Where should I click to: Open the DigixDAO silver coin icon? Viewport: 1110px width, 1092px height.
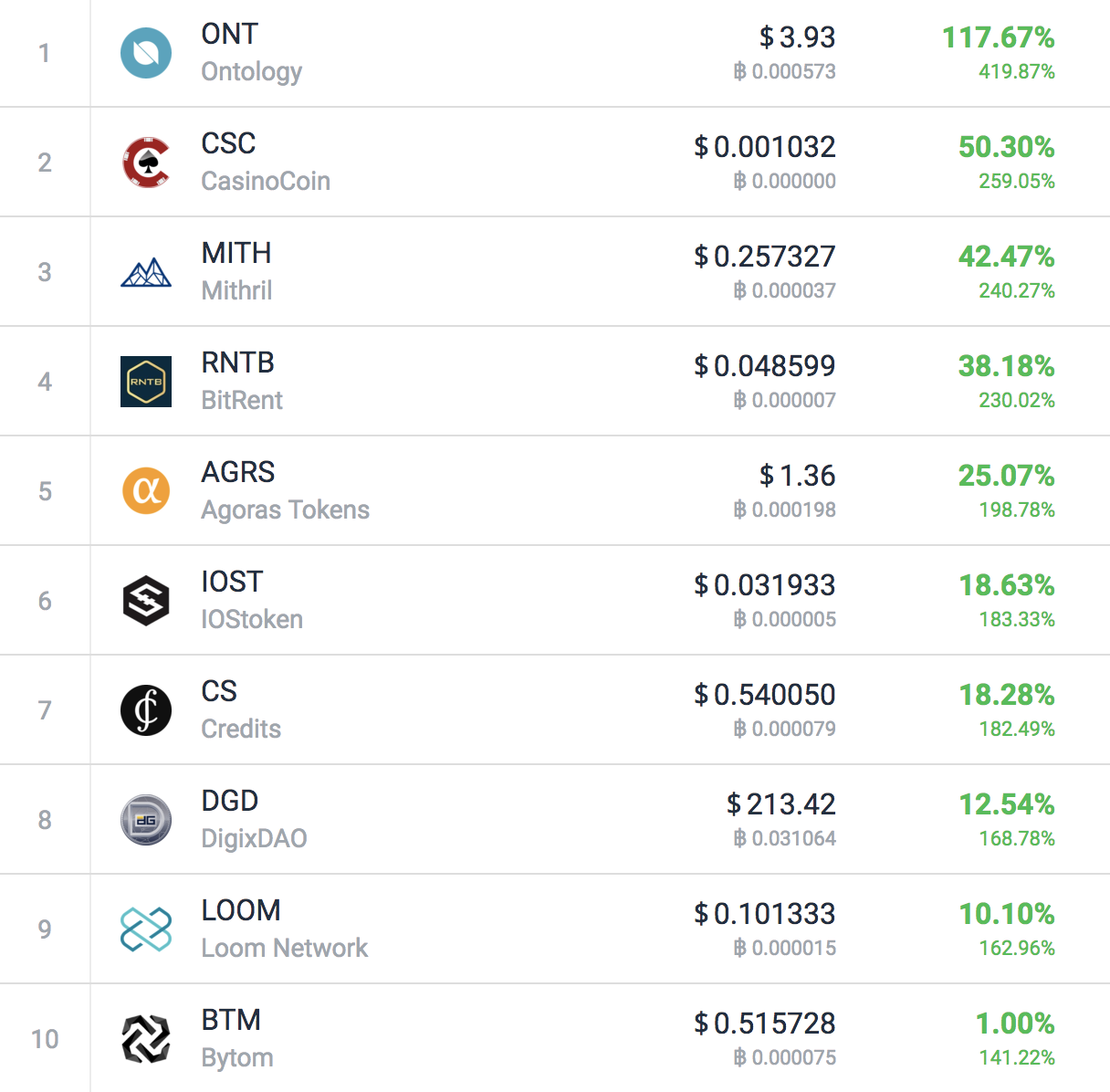point(146,820)
